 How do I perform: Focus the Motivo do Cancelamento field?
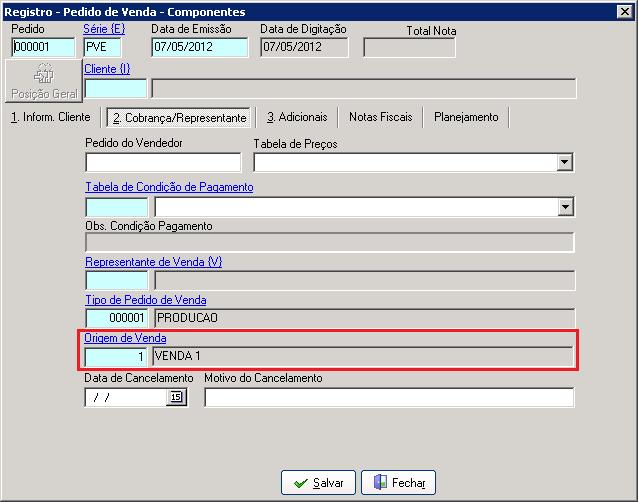(389, 397)
